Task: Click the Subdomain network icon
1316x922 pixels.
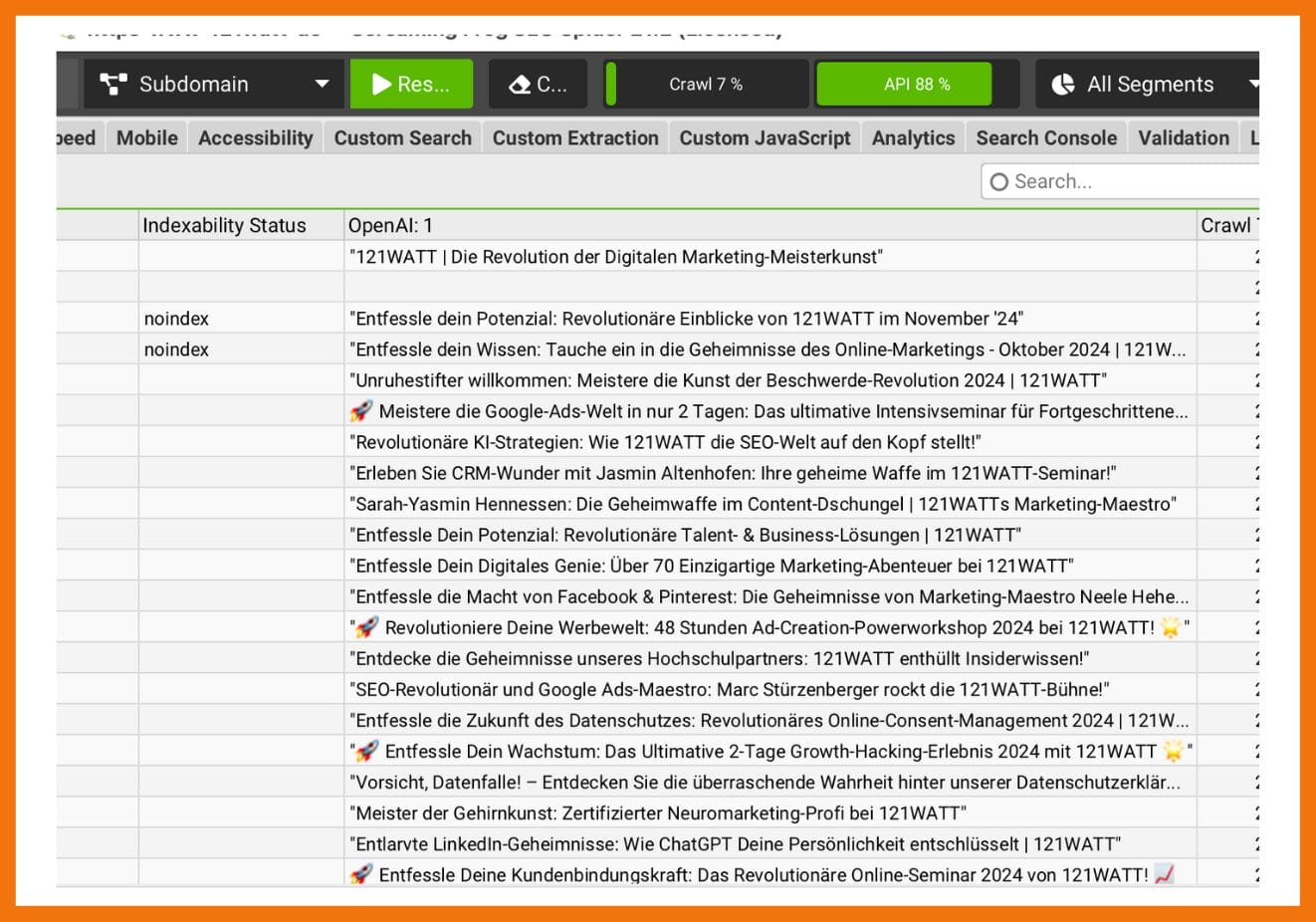Action: (x=113, y=85)
